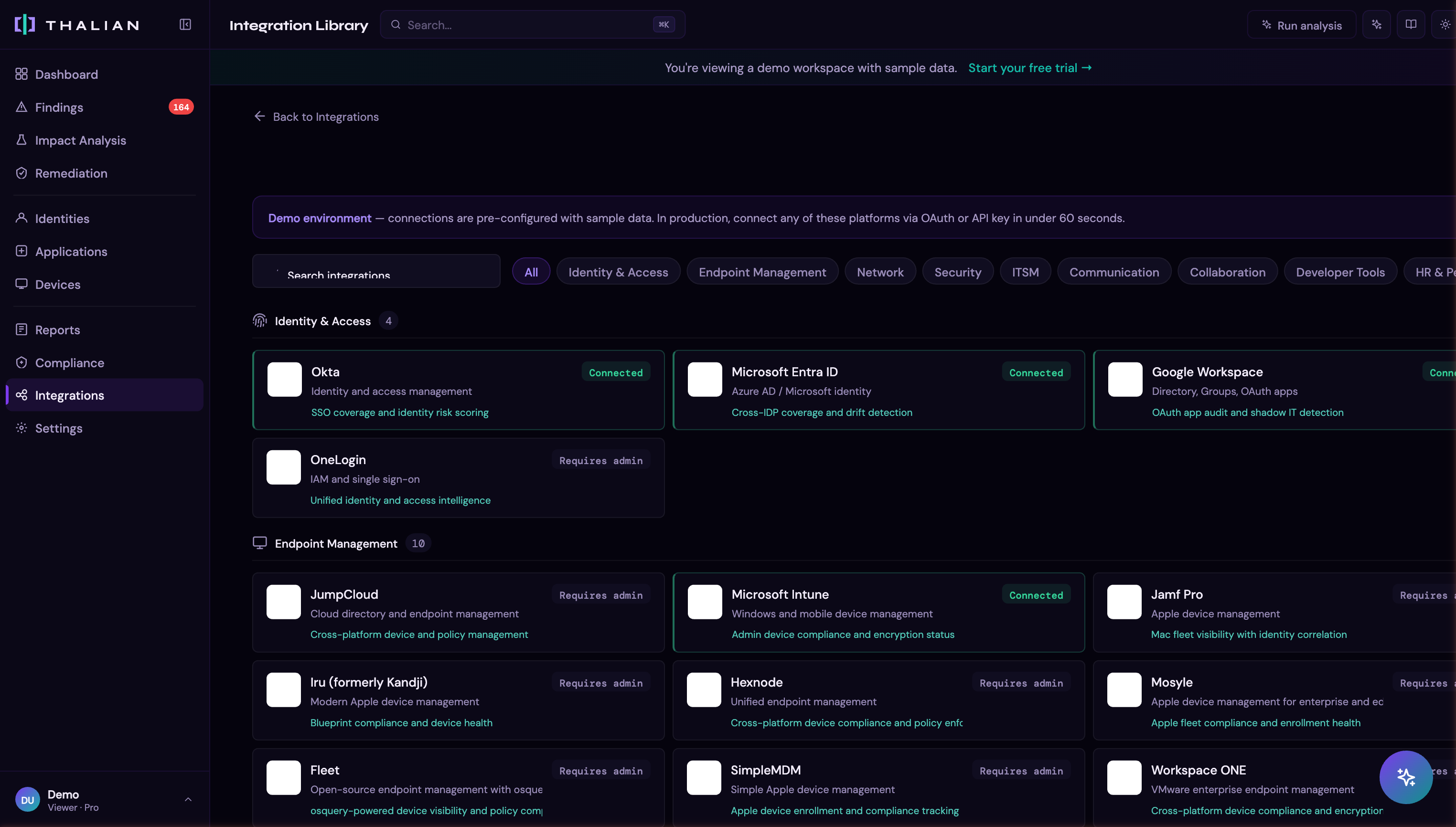Filter by Identity & Access category

click(x=618, y=272)
